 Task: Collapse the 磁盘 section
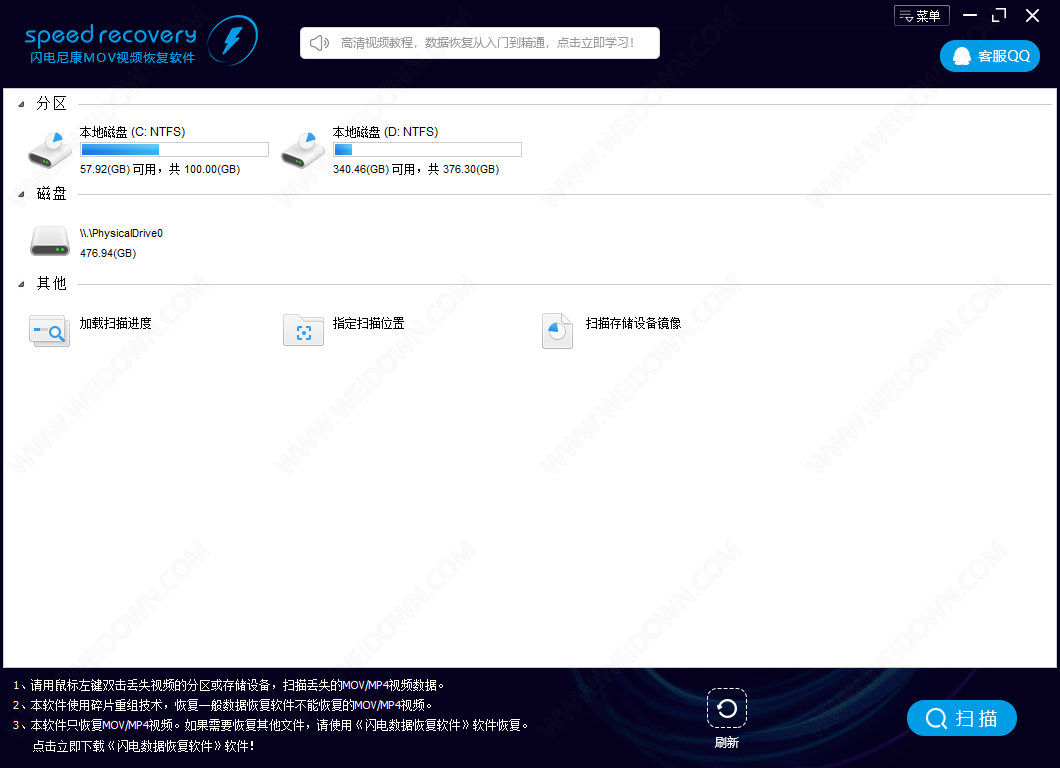click(21, 194)
